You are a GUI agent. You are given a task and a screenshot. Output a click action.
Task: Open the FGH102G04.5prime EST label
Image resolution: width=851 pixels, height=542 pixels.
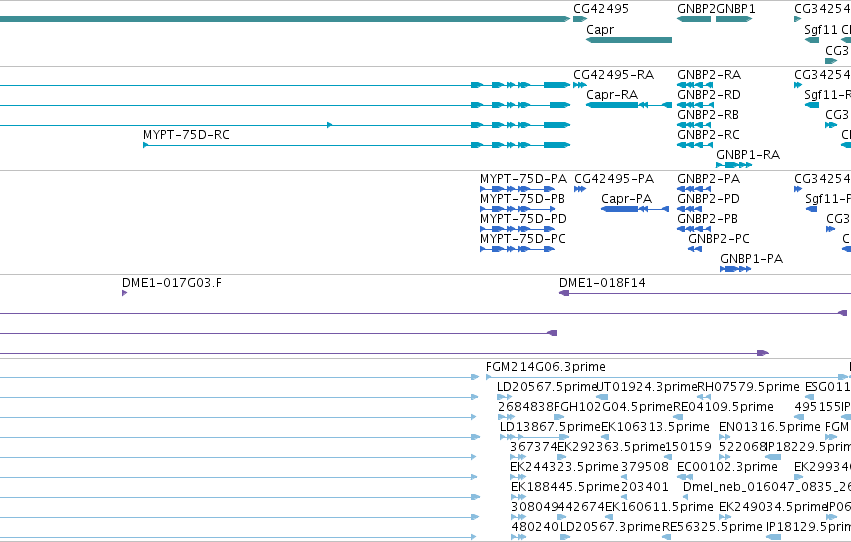point(613,407)
